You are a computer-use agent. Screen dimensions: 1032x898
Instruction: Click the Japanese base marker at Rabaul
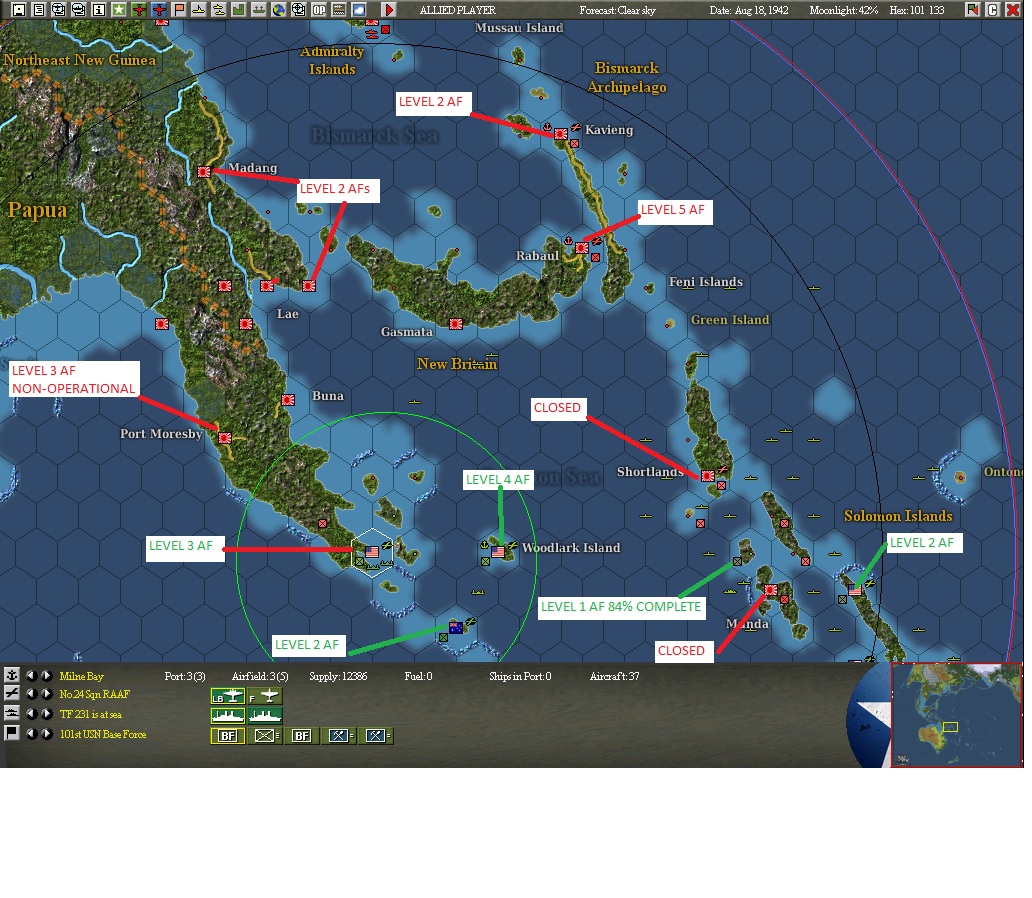[x=582, y=248]
